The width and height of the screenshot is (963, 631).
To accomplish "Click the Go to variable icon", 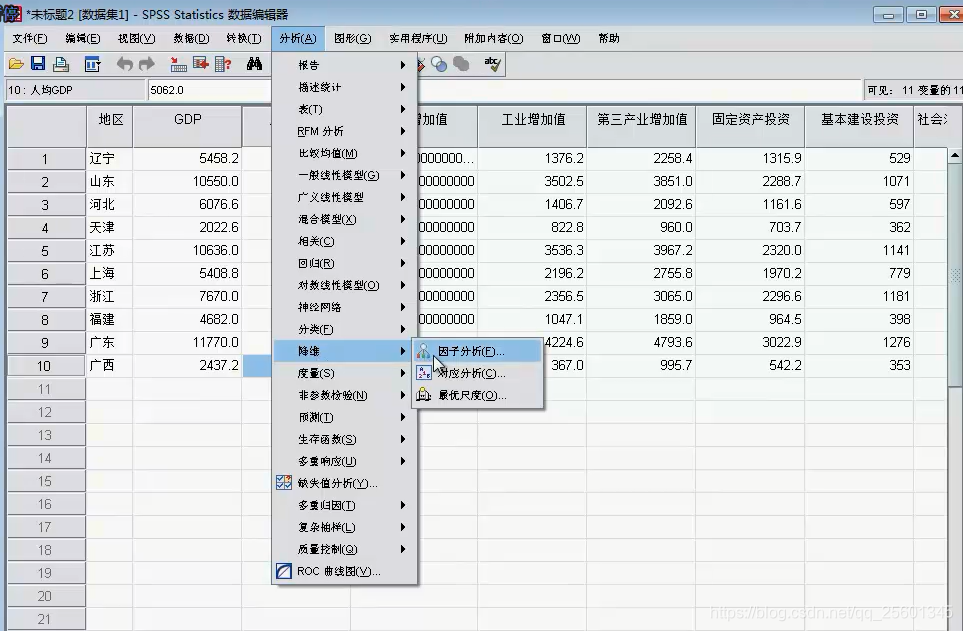I will (x=201, y=64).
